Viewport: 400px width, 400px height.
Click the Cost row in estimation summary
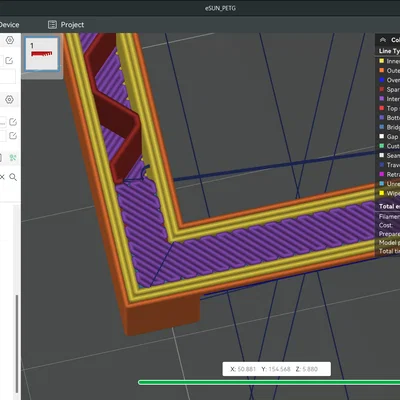(388, 225)
